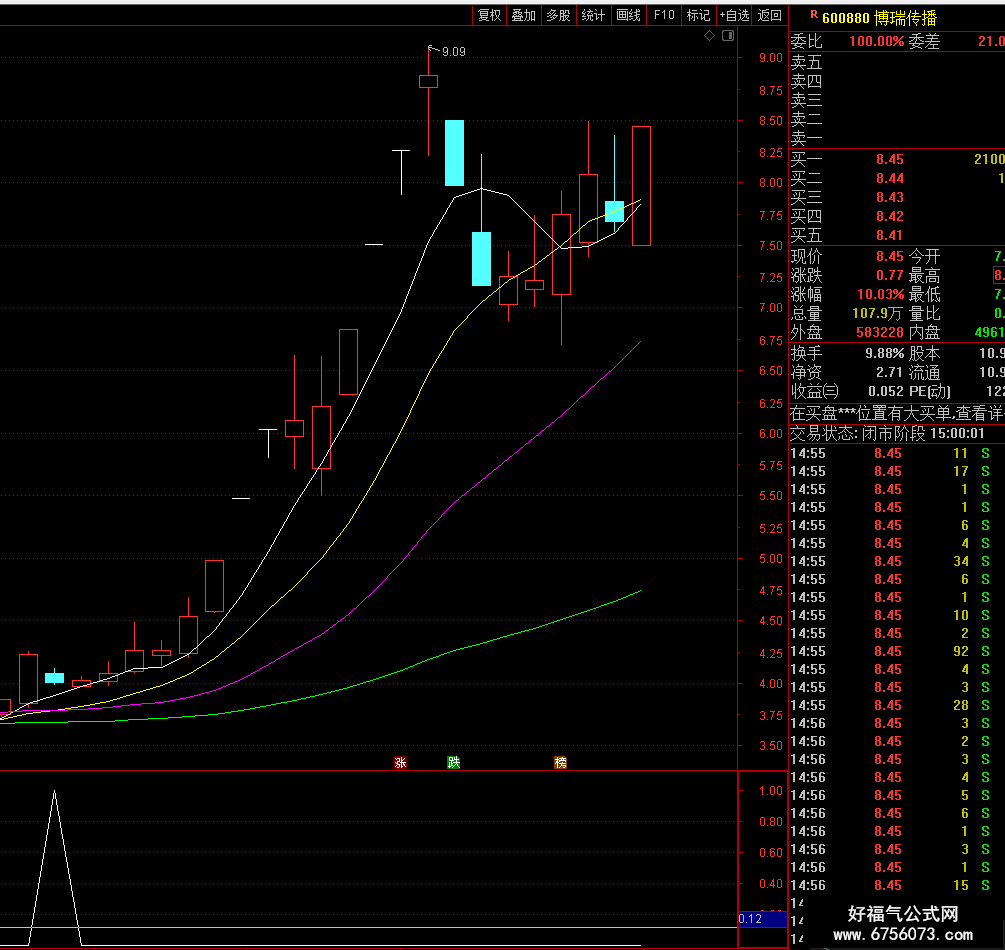Click the diamond icon above chart
The height and width of the screenshot is (950, 1005).
coord(710,36)
